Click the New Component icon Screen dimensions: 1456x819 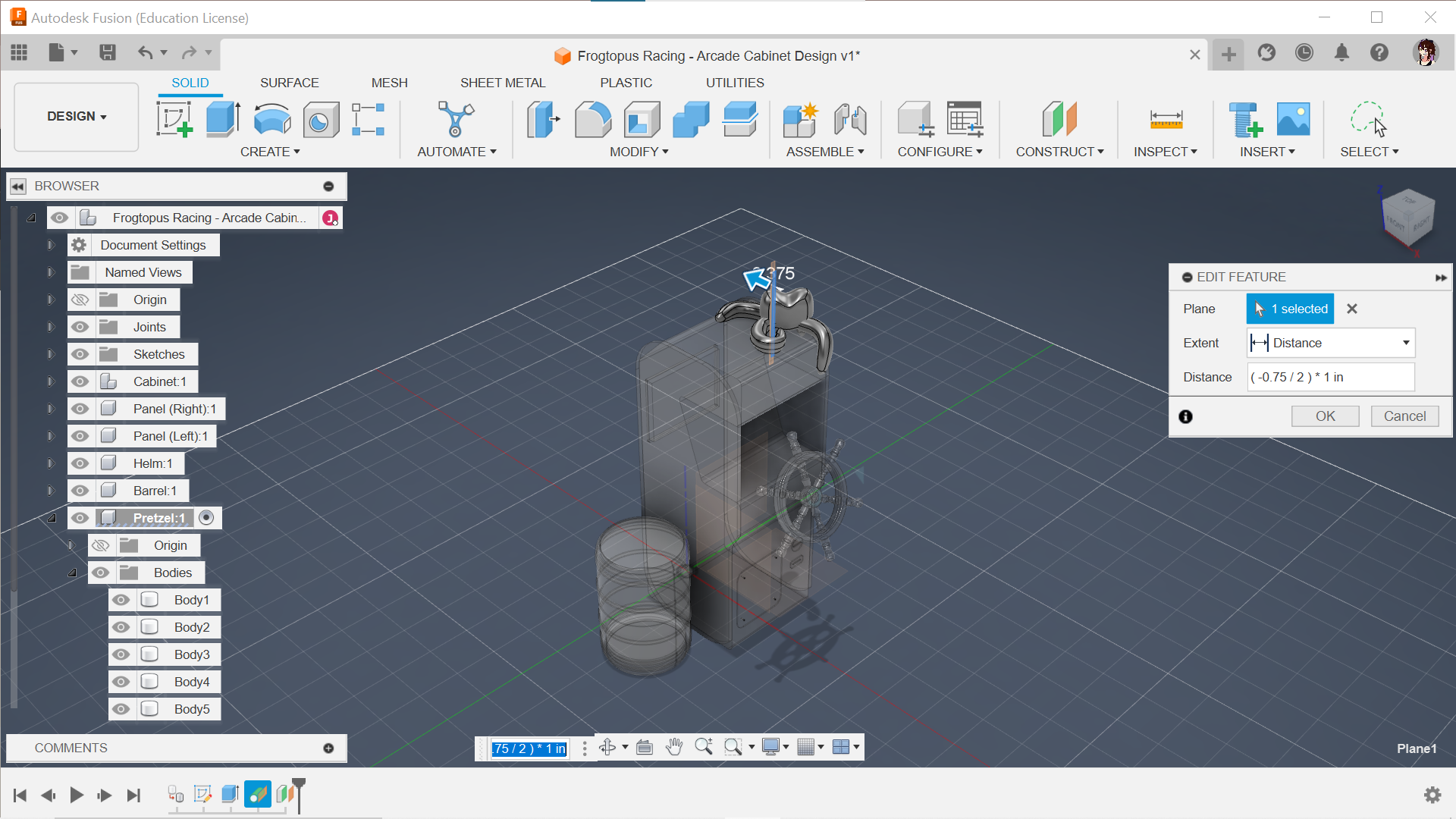click(800, 120)
